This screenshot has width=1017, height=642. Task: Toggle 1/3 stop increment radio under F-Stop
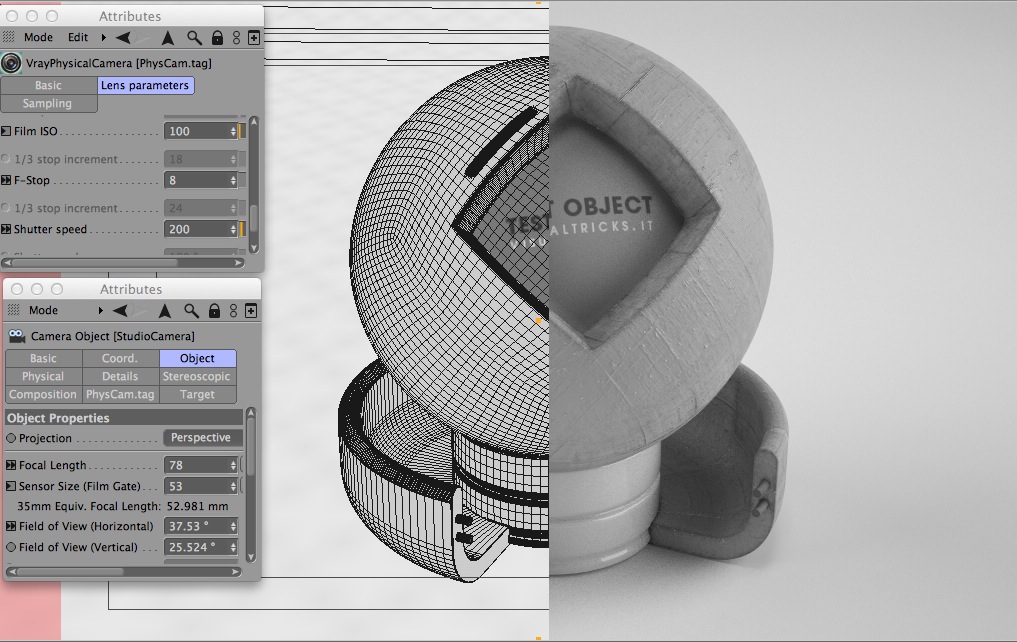click(x=6, y=208)
